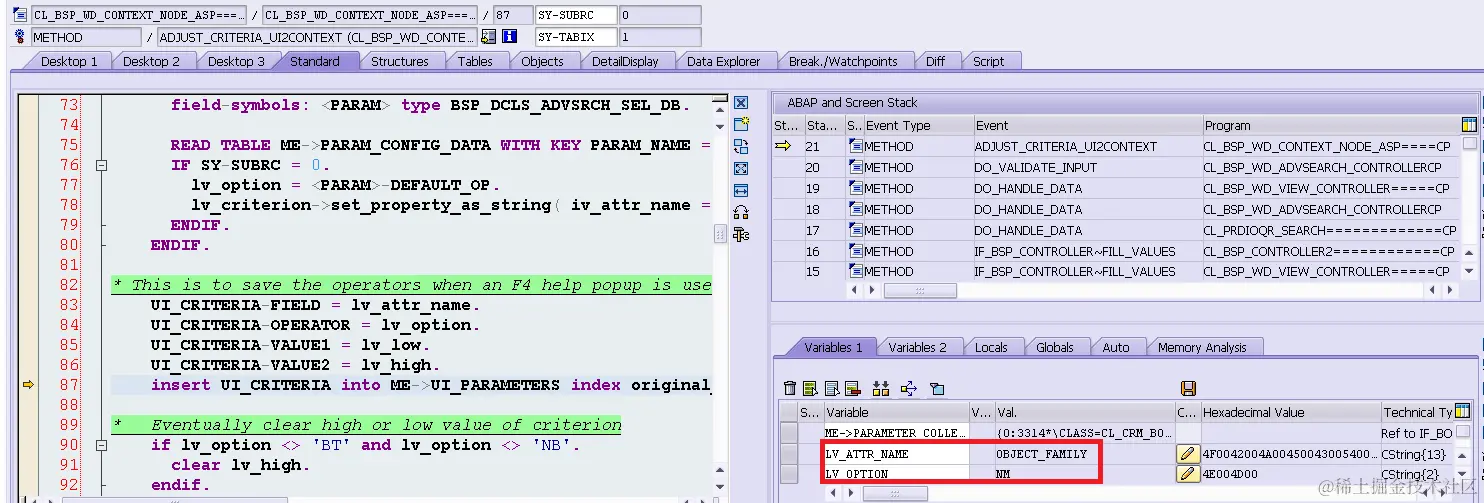Click the third icon in the Variables toolbar

832,388
